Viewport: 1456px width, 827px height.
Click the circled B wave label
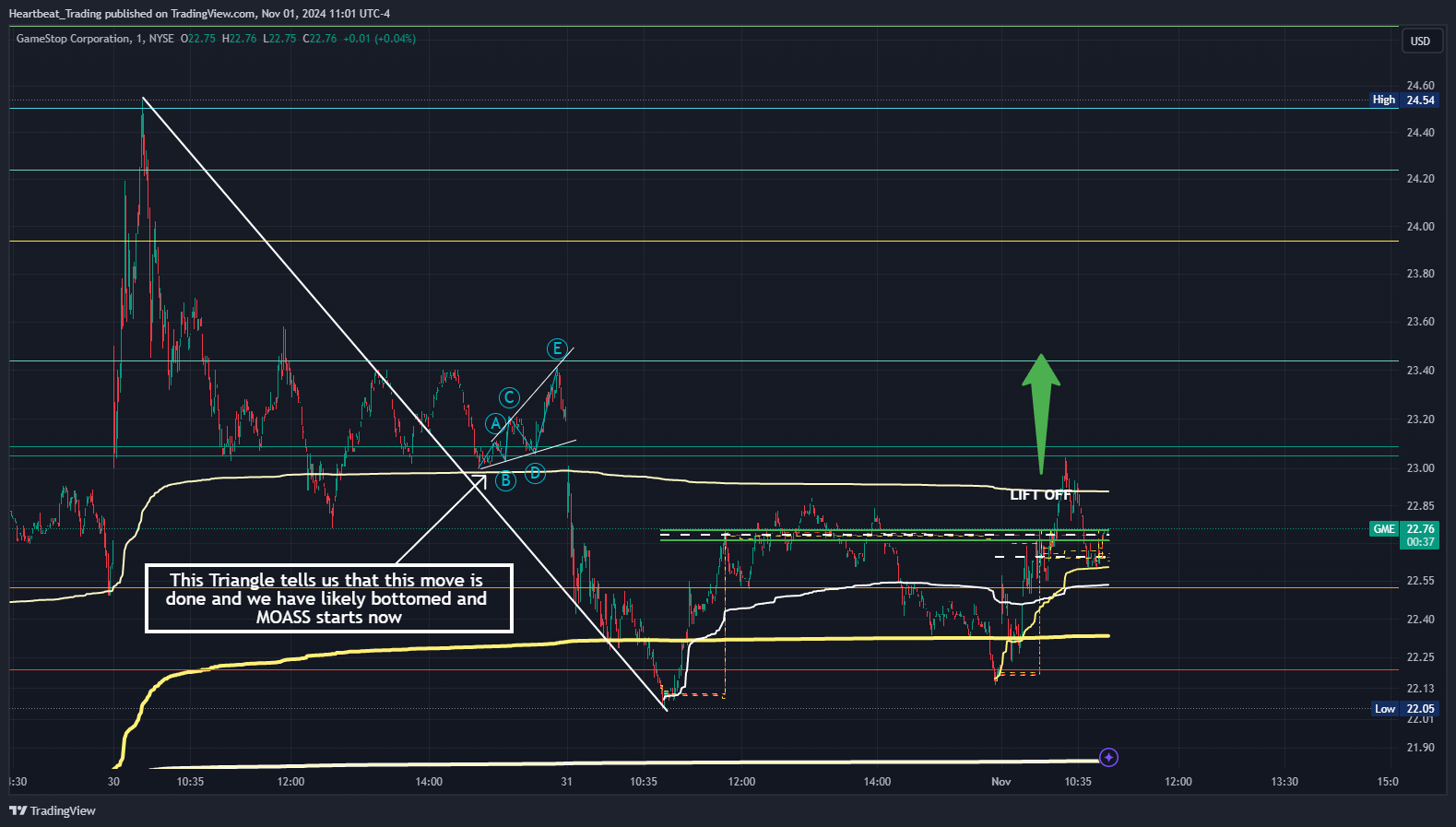505,480
